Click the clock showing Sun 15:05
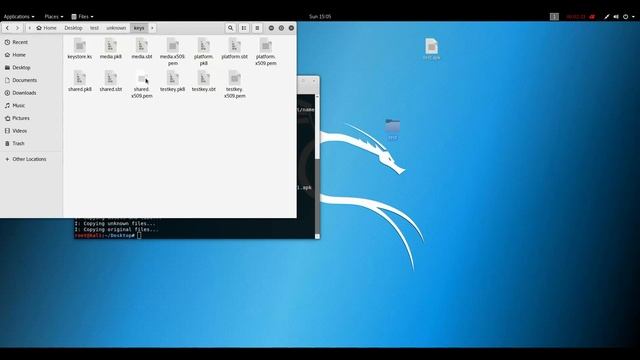 click(x=320, y=17)
